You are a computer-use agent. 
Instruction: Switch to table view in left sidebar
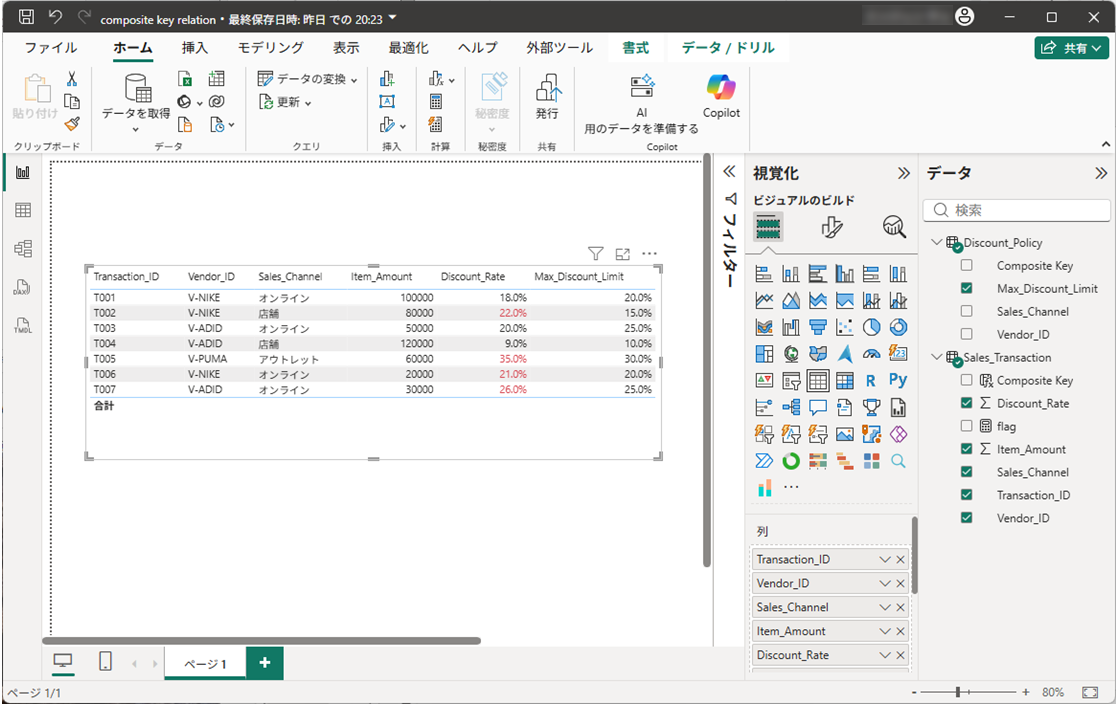(22, 210)
